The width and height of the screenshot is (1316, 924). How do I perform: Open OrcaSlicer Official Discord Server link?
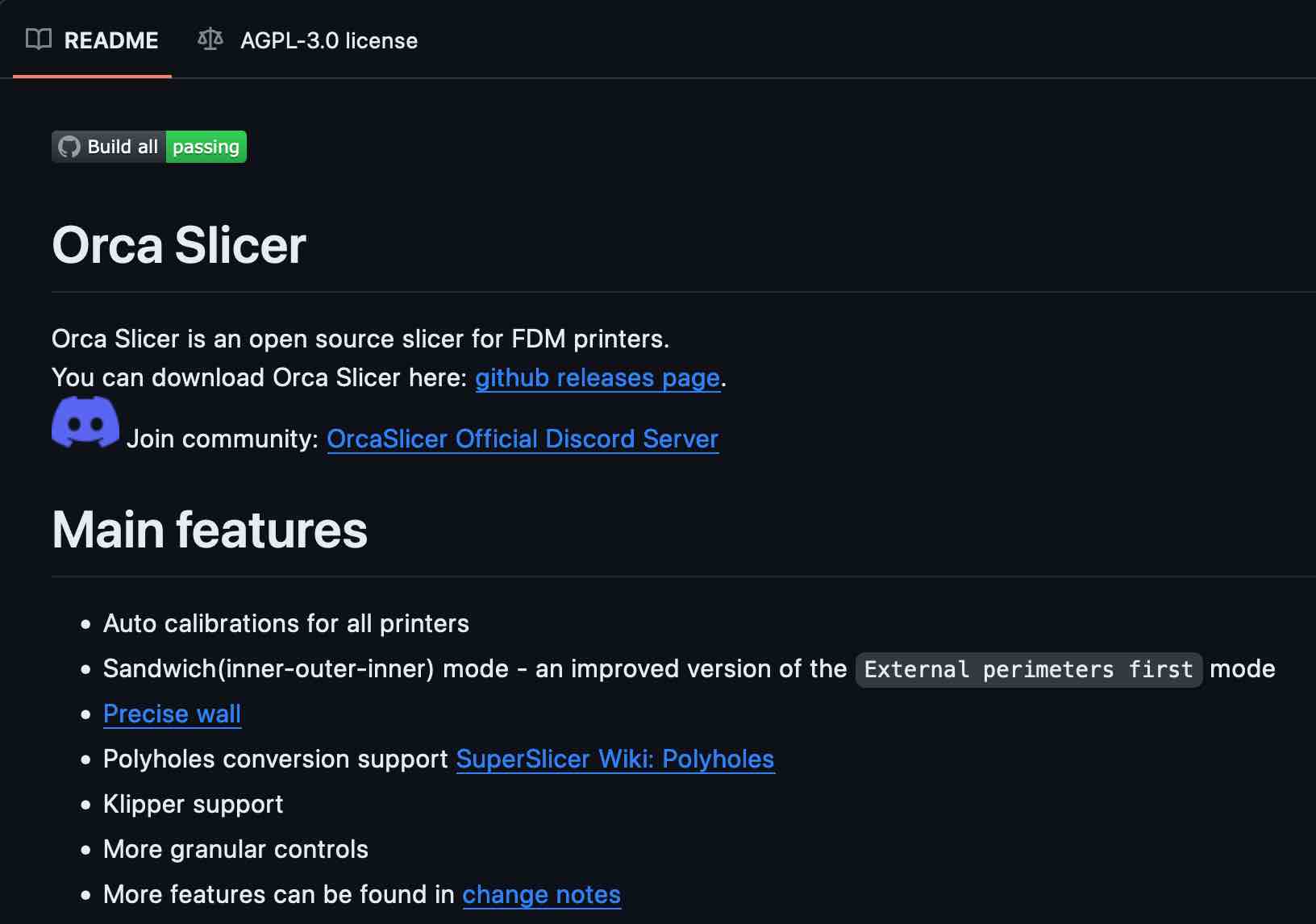pyautogui.click(x=522, y=439)
